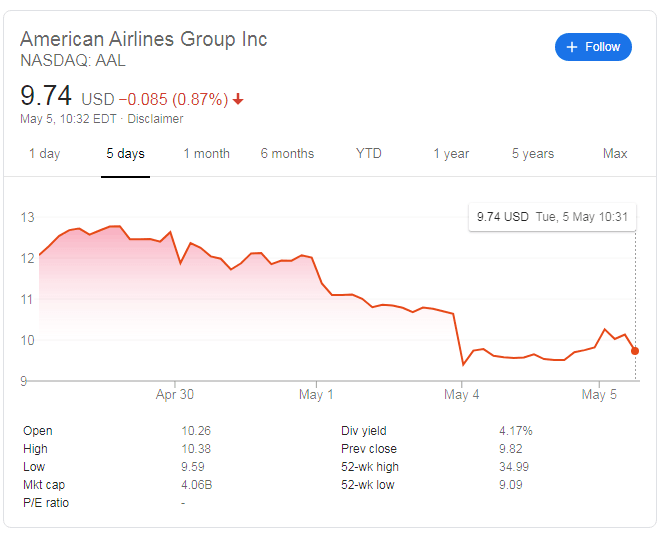Click the 9.74 USD chart tooltip
The image size is (658, 533).
coord(552,216)
